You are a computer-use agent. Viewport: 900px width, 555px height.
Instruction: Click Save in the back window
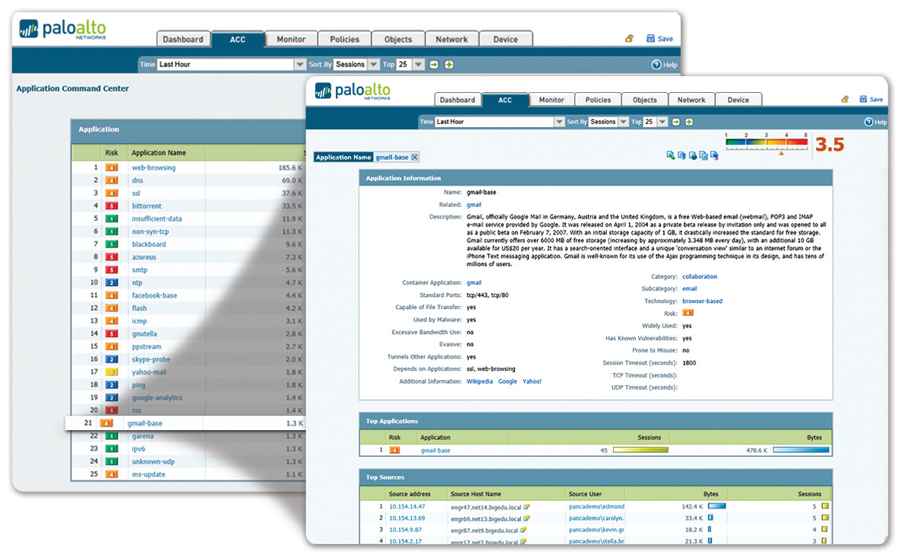coord(660,38)
